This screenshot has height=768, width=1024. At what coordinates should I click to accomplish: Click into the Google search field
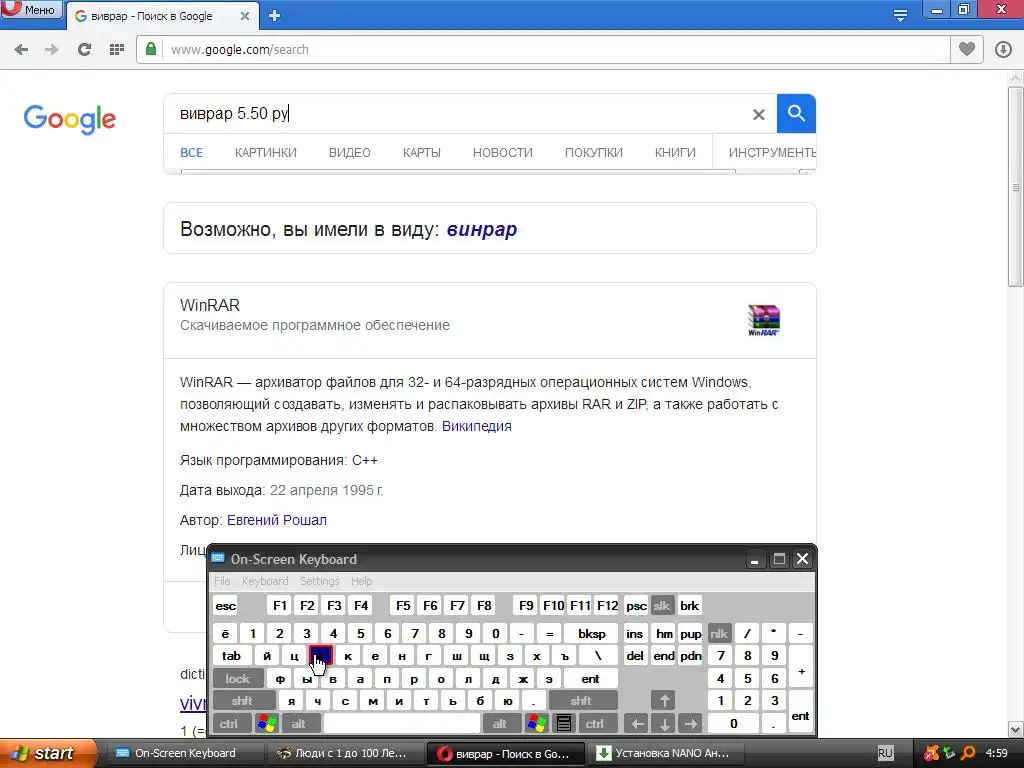457,114
